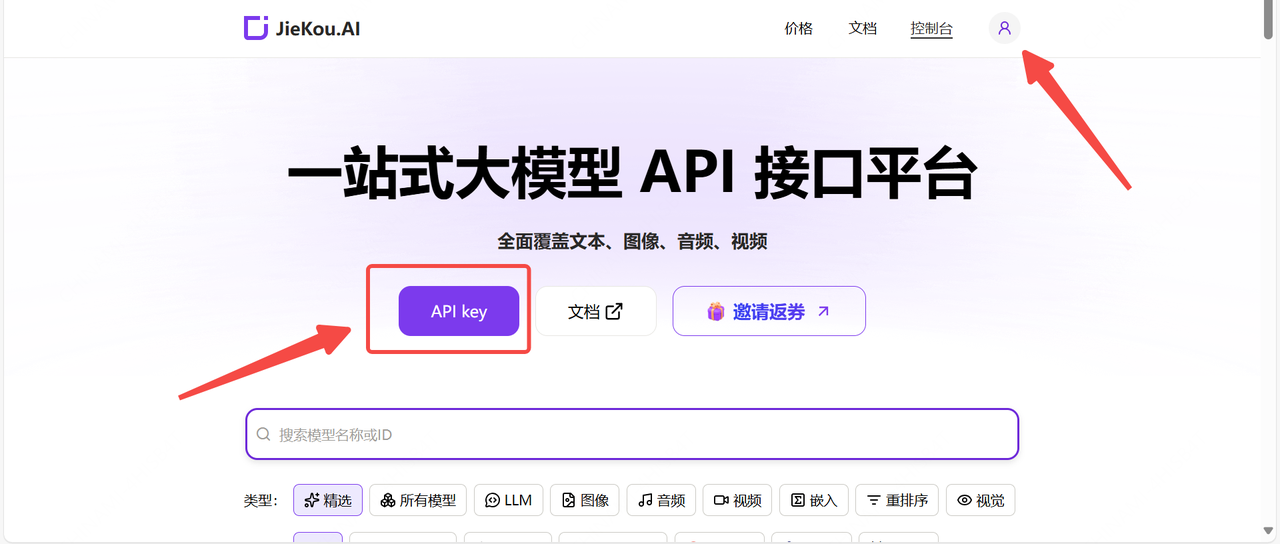Filter models by 音频 type
1280x544 pixels.
(x=661, y=500)
